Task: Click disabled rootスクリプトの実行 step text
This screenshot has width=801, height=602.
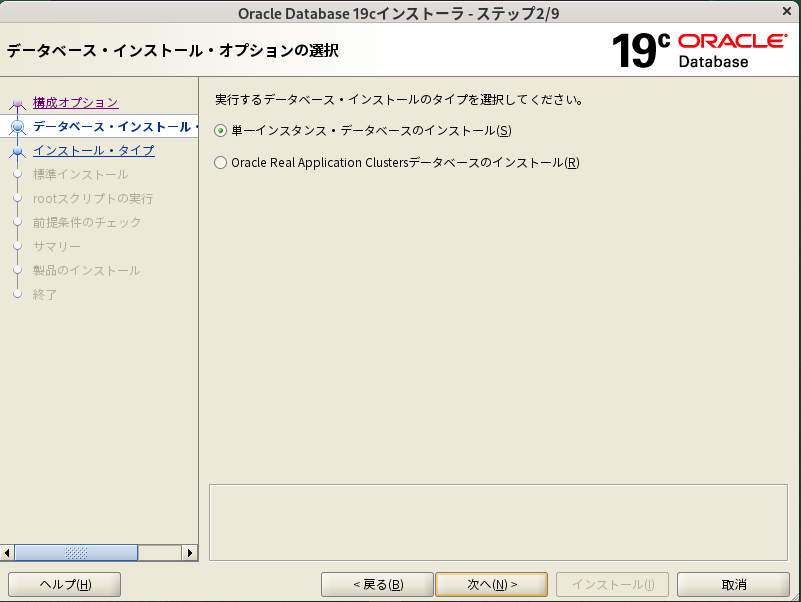Action: [93, 199]
